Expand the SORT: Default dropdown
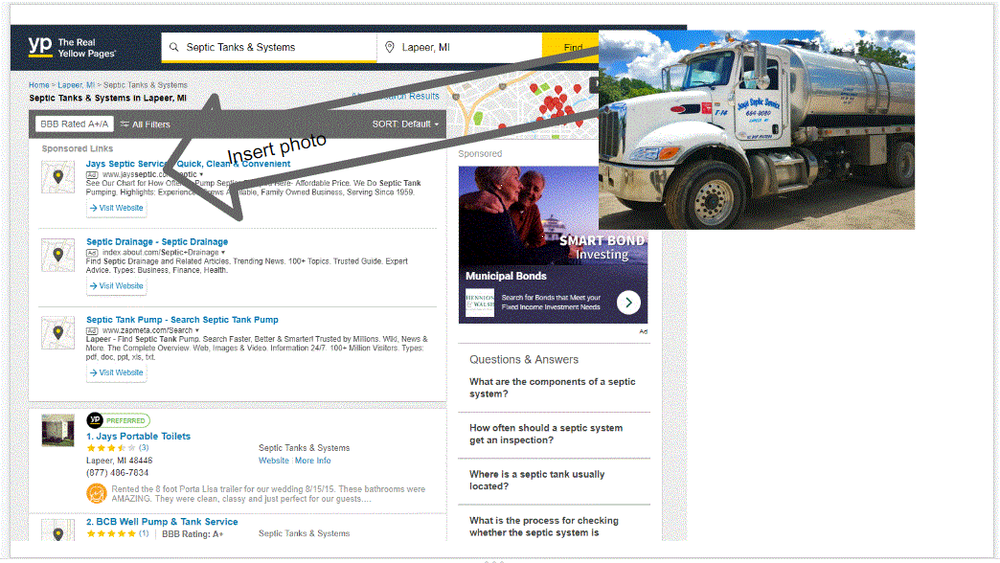The image size is (1000, 563). 406,124
